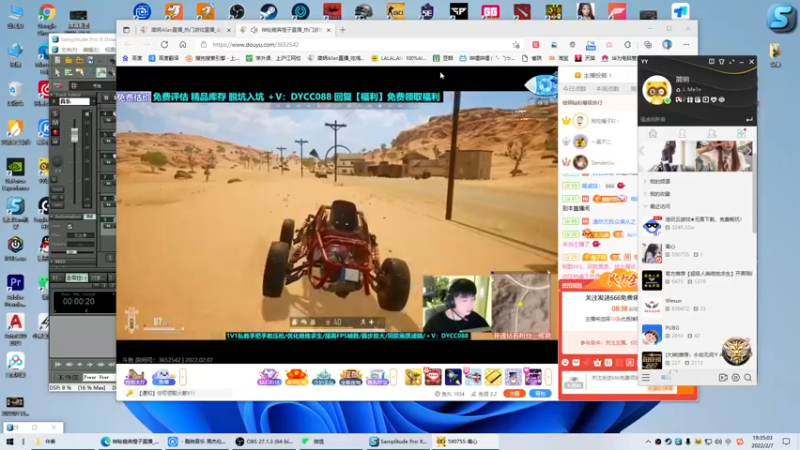Image resolution: width=800 pixels, height=450 pixels.
Task: Open the Wesun channel in YY list
Action: pyautogui.click(x=696, y=307)
